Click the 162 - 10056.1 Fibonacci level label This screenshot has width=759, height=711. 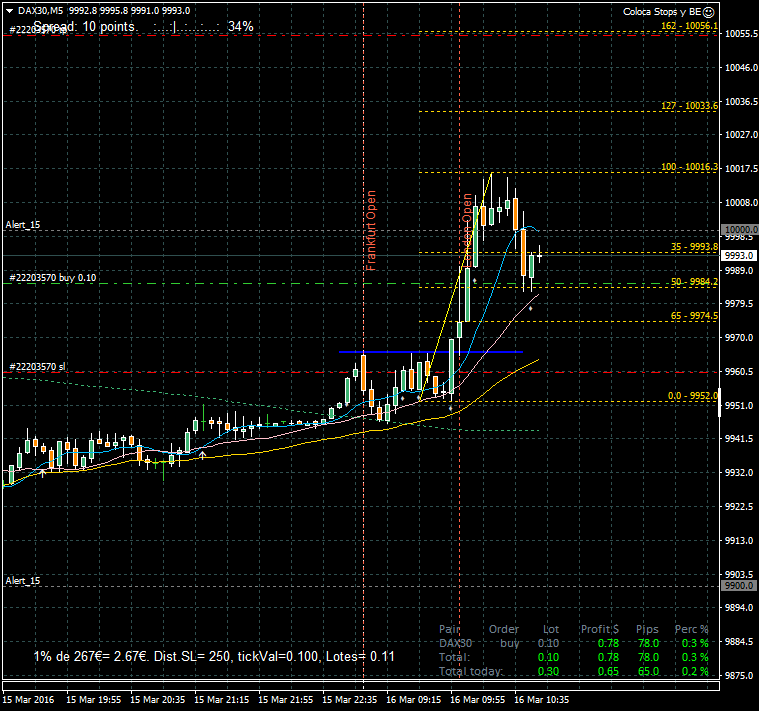click(x=690, y=26)
